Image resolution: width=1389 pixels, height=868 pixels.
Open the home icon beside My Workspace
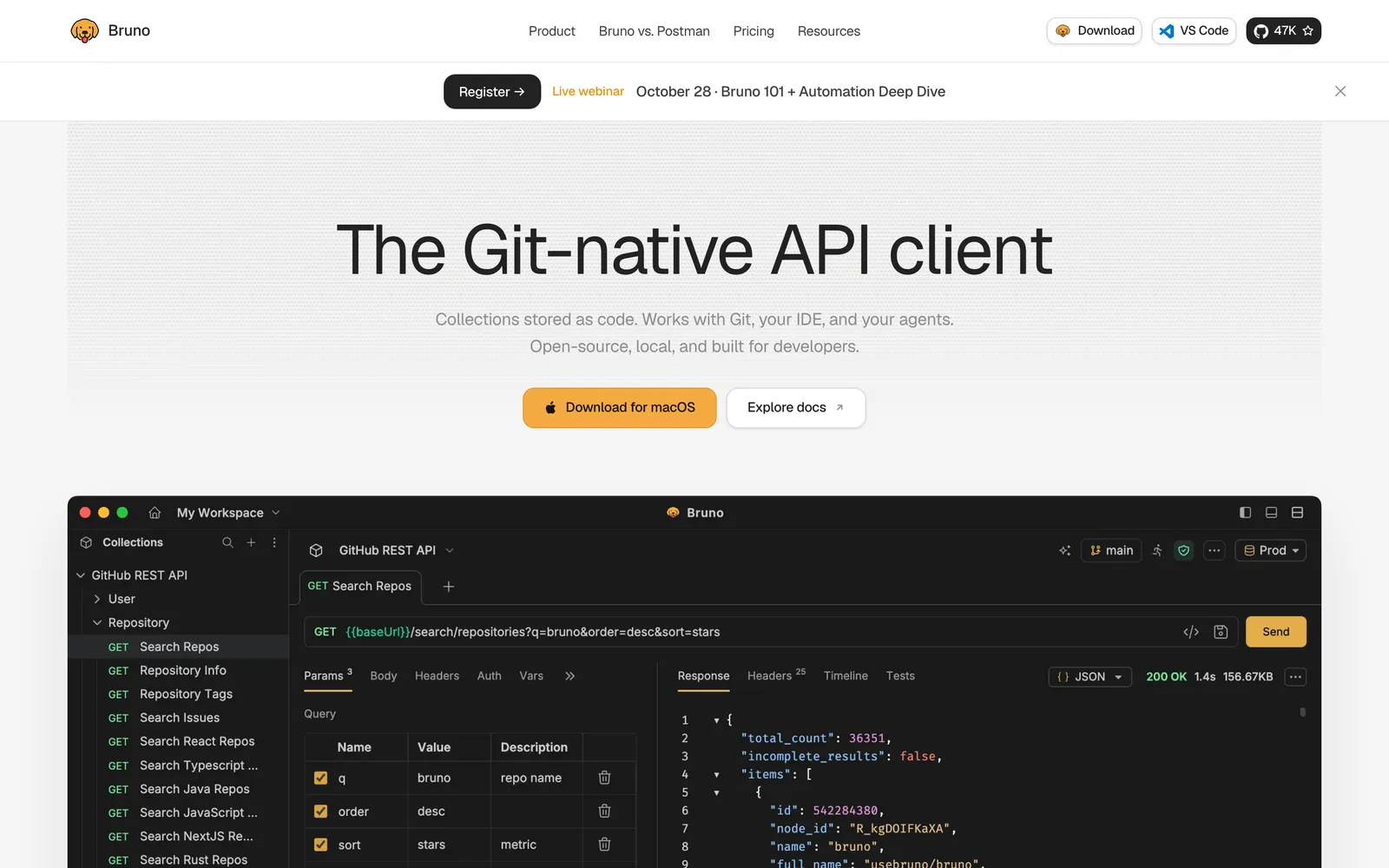[155, 513]
